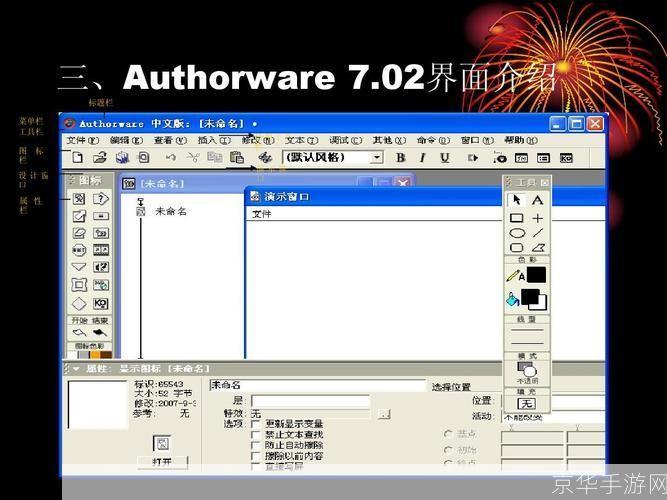
Task: Click the white Start flag
Action: click(x=80, y=332)
